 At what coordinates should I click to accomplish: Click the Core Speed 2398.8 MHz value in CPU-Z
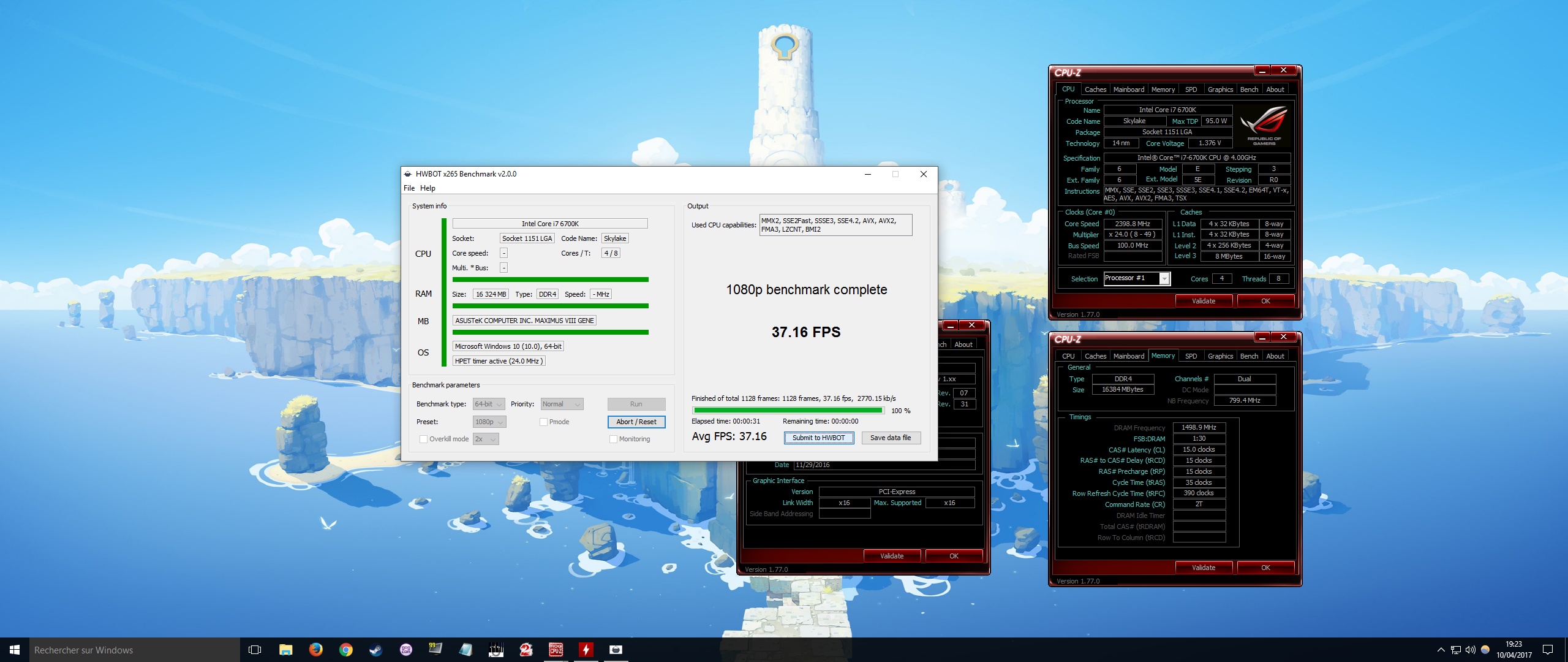[x=1133, y=224]
